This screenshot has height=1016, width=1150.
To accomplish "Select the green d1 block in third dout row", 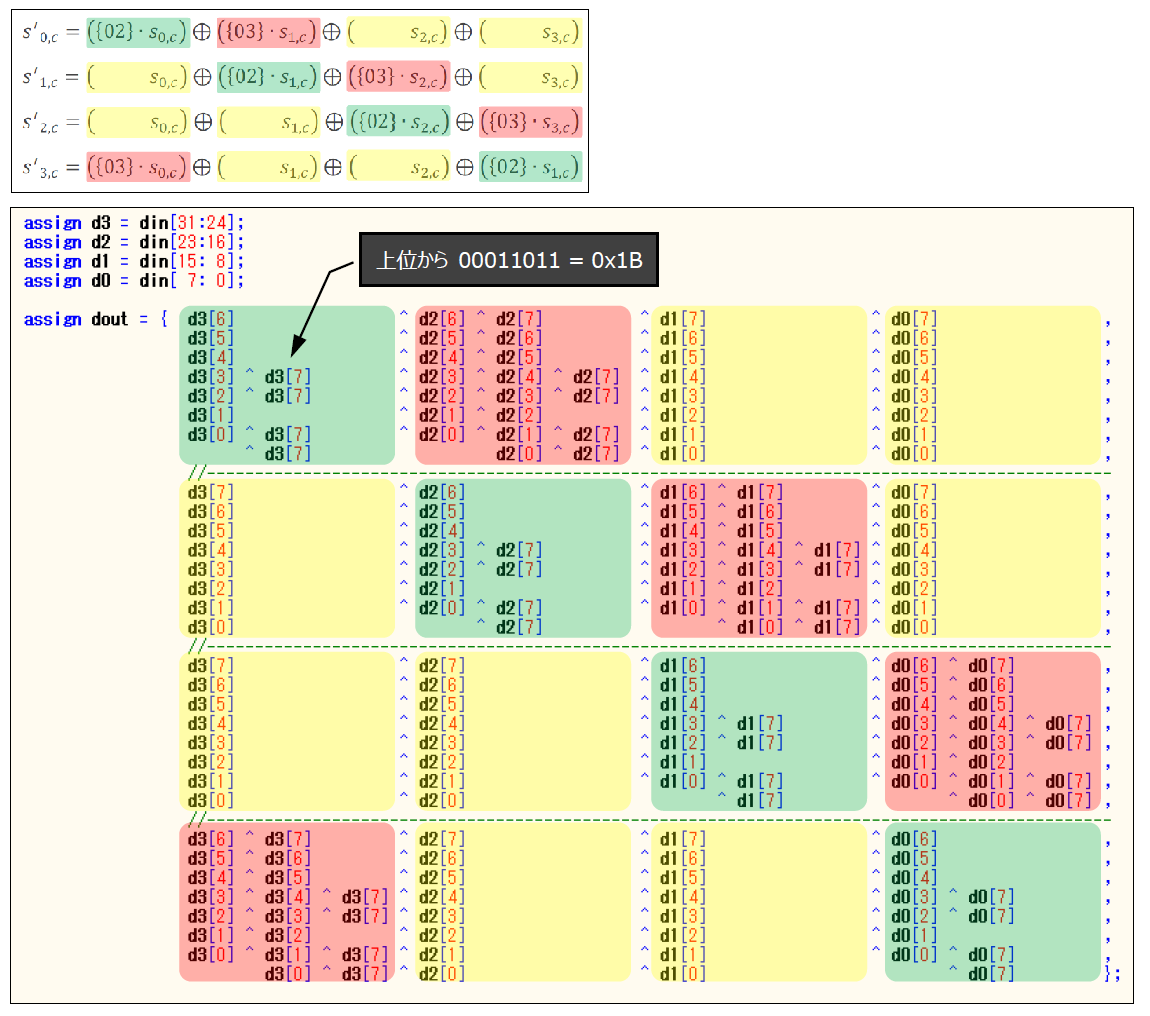I will (757, 731).
